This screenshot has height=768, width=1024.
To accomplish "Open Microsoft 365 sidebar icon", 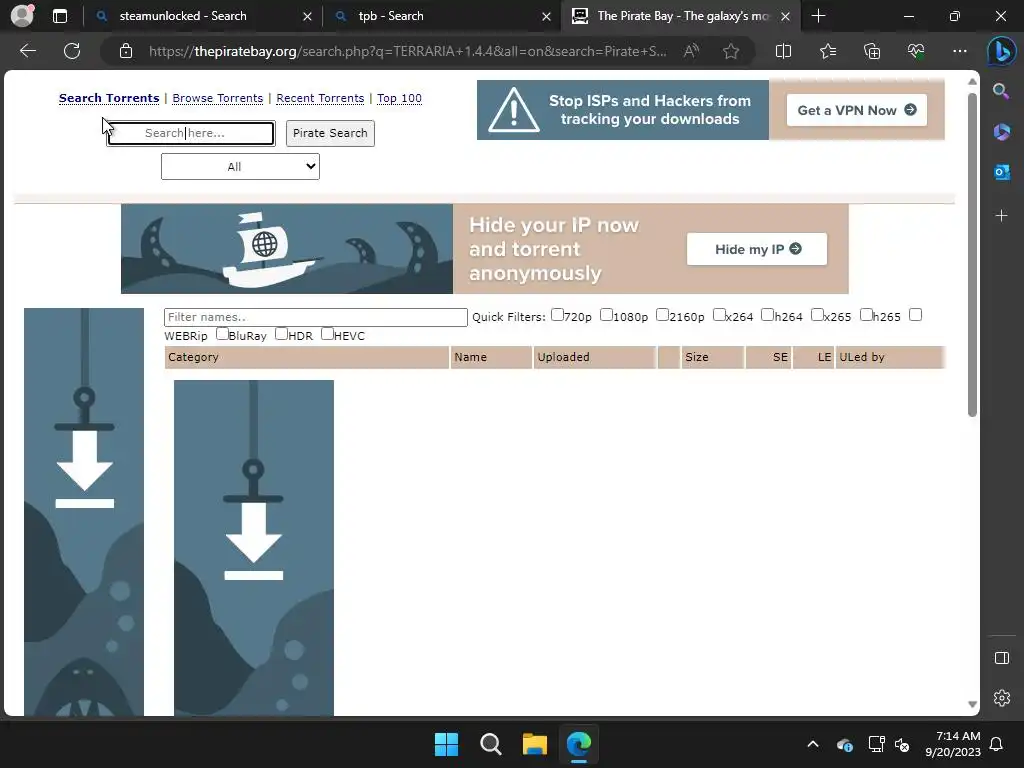I will pos(1001,132).
